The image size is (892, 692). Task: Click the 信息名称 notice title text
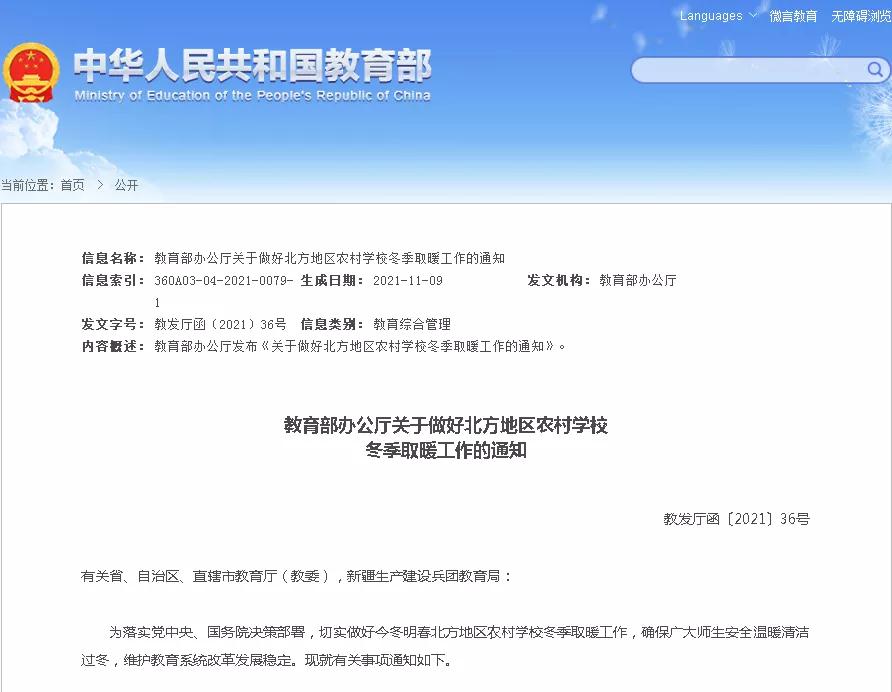(x=329, y=258)
